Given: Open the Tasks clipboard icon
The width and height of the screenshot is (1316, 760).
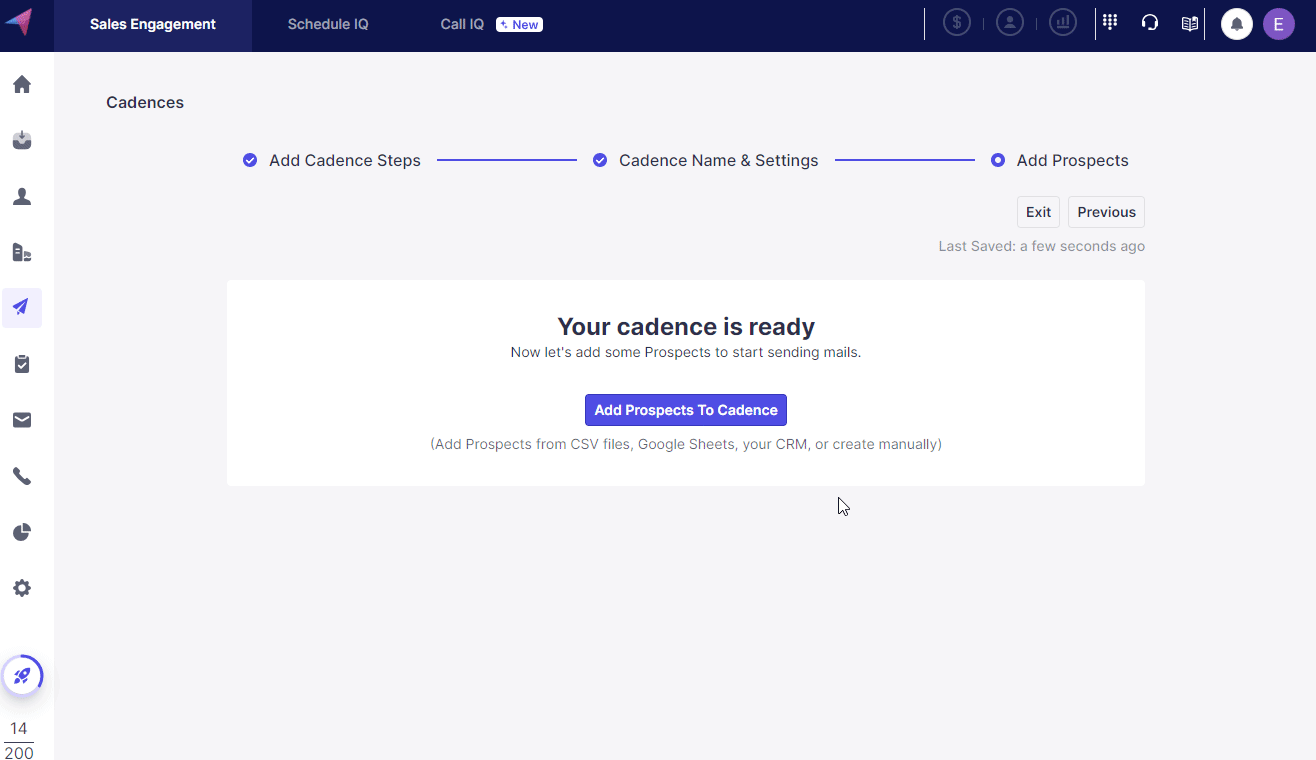Looking at the screenshot, I should pos(22,364).
